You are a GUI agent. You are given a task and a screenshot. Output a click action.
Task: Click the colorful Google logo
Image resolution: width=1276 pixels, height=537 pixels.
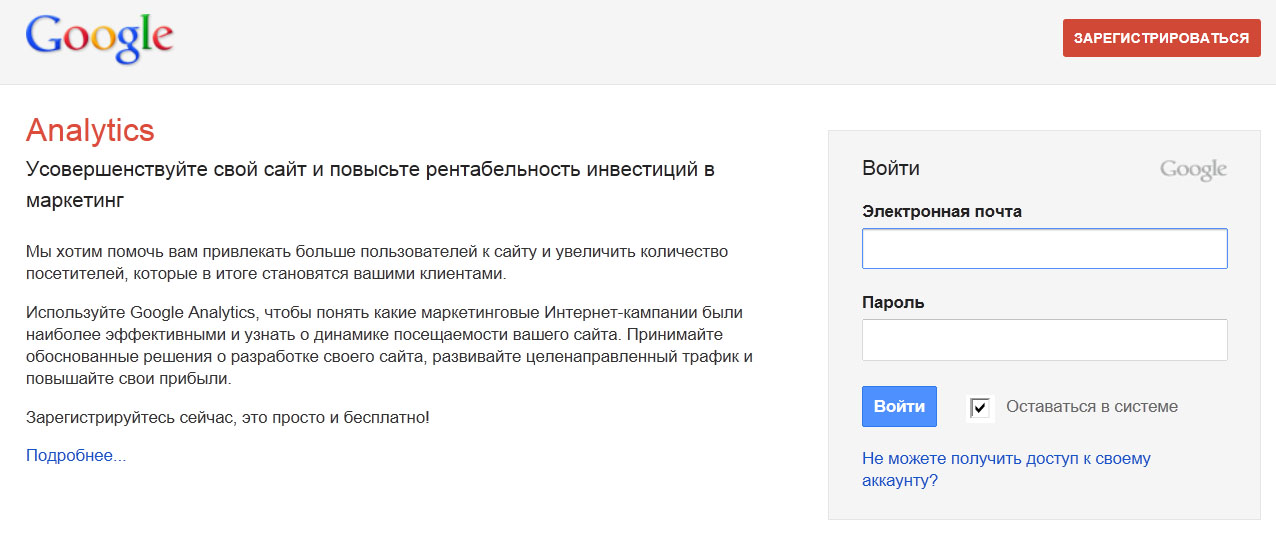(x=99, y=39)
